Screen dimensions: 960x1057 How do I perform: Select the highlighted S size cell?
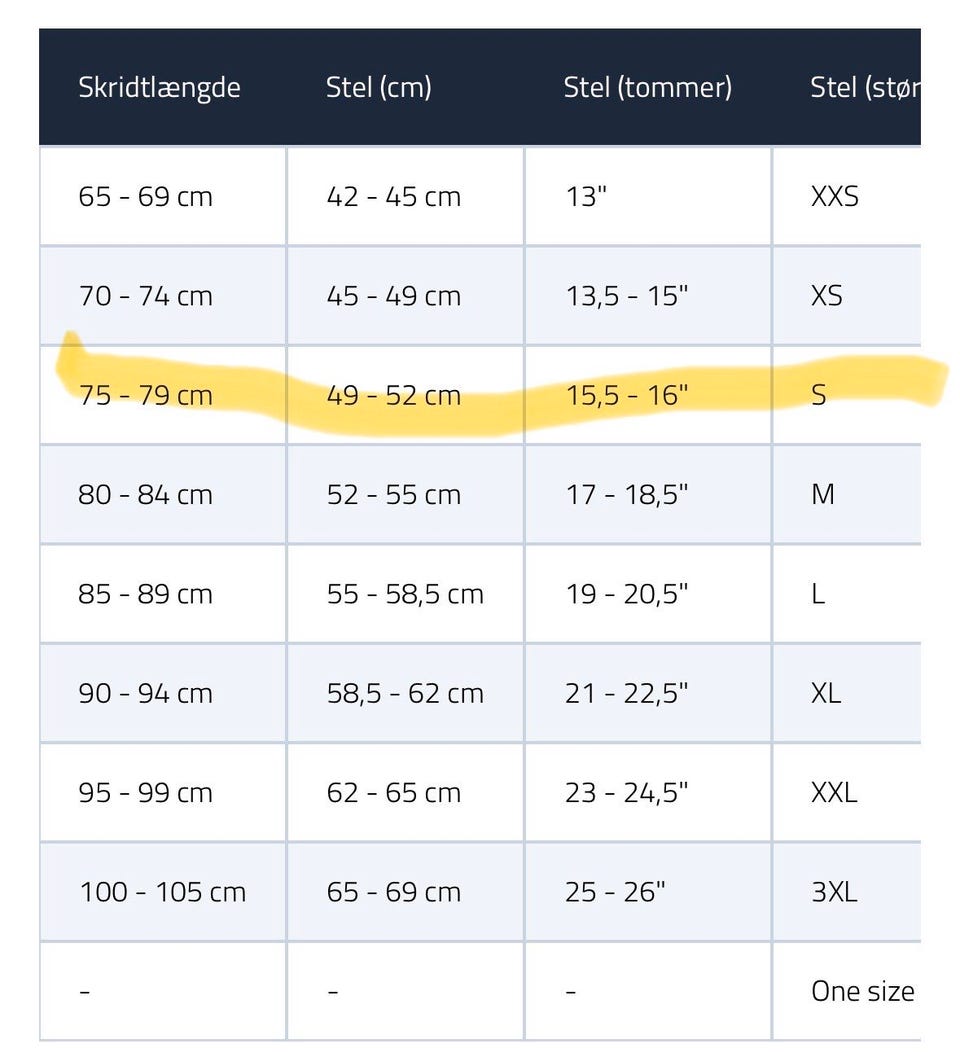[819, 395]
